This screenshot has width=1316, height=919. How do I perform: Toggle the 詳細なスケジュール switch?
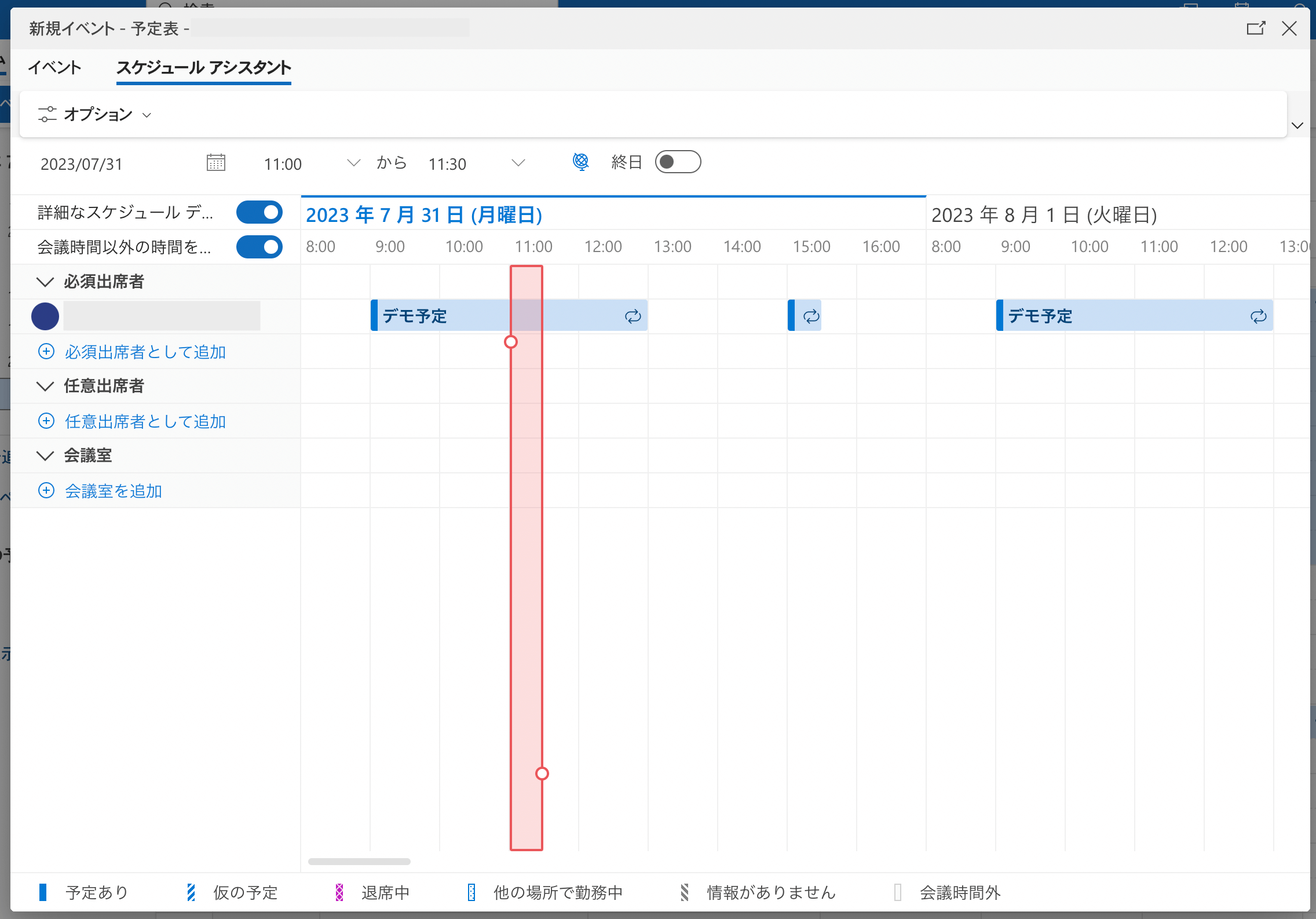click(259, 212)
